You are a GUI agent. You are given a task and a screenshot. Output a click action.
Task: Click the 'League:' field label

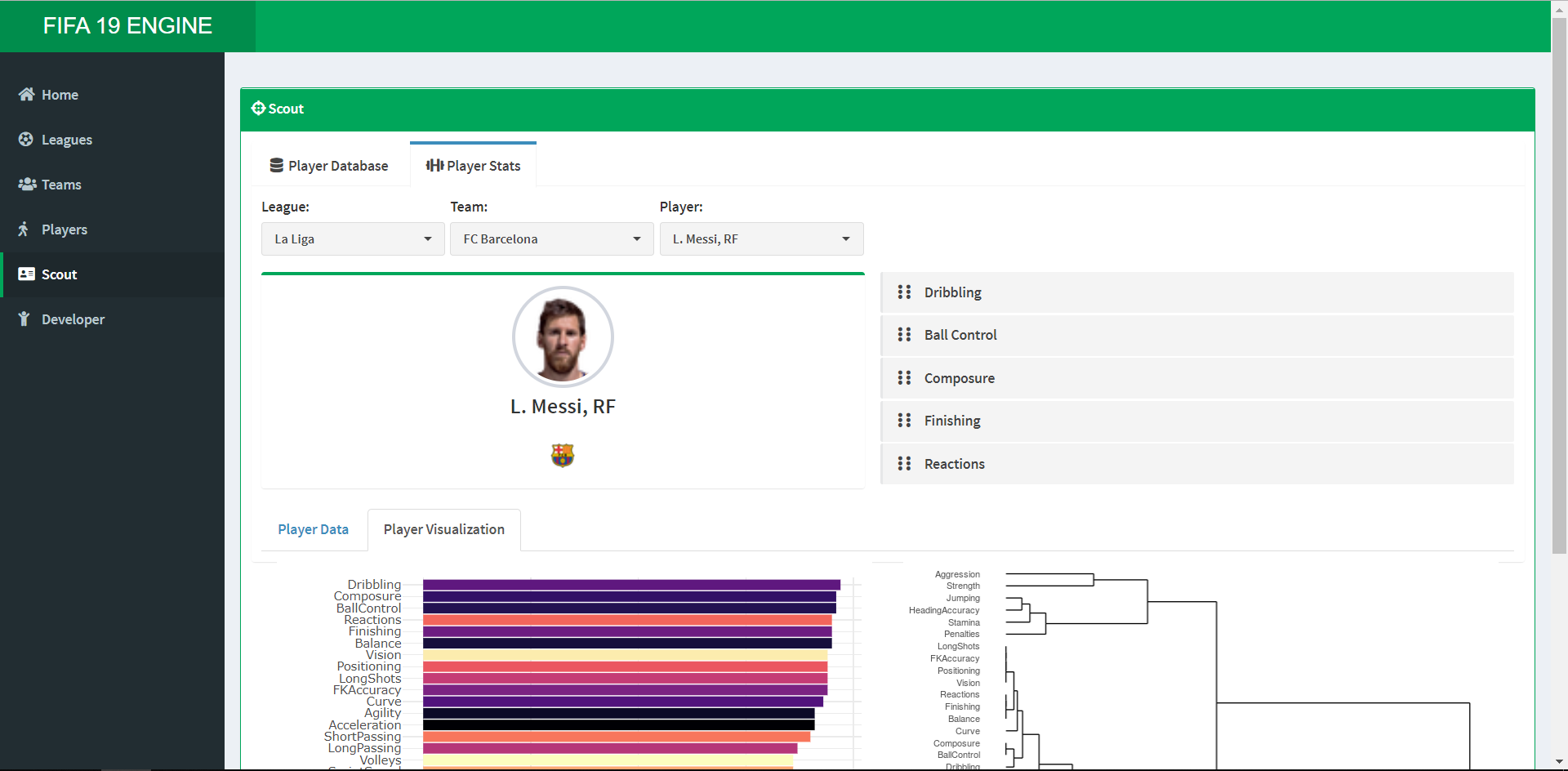click(x=285, y=207)
